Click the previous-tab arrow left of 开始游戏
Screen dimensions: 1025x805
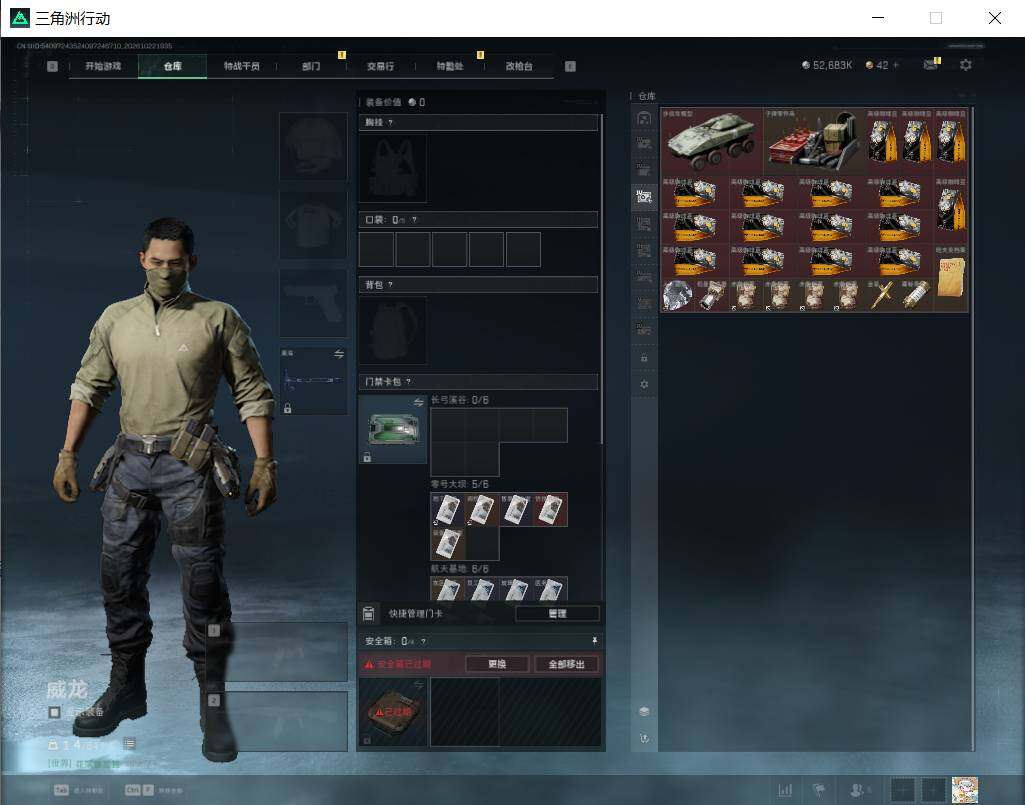[x=52, y=66]
